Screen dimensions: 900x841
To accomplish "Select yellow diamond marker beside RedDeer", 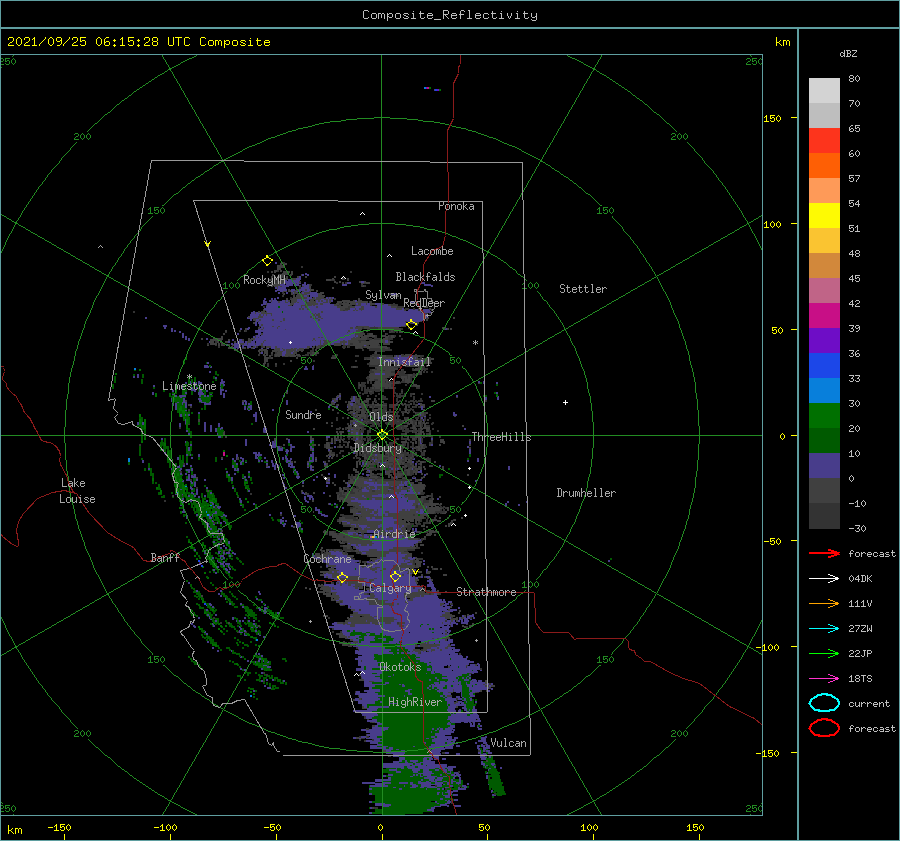I will (411, 324).
